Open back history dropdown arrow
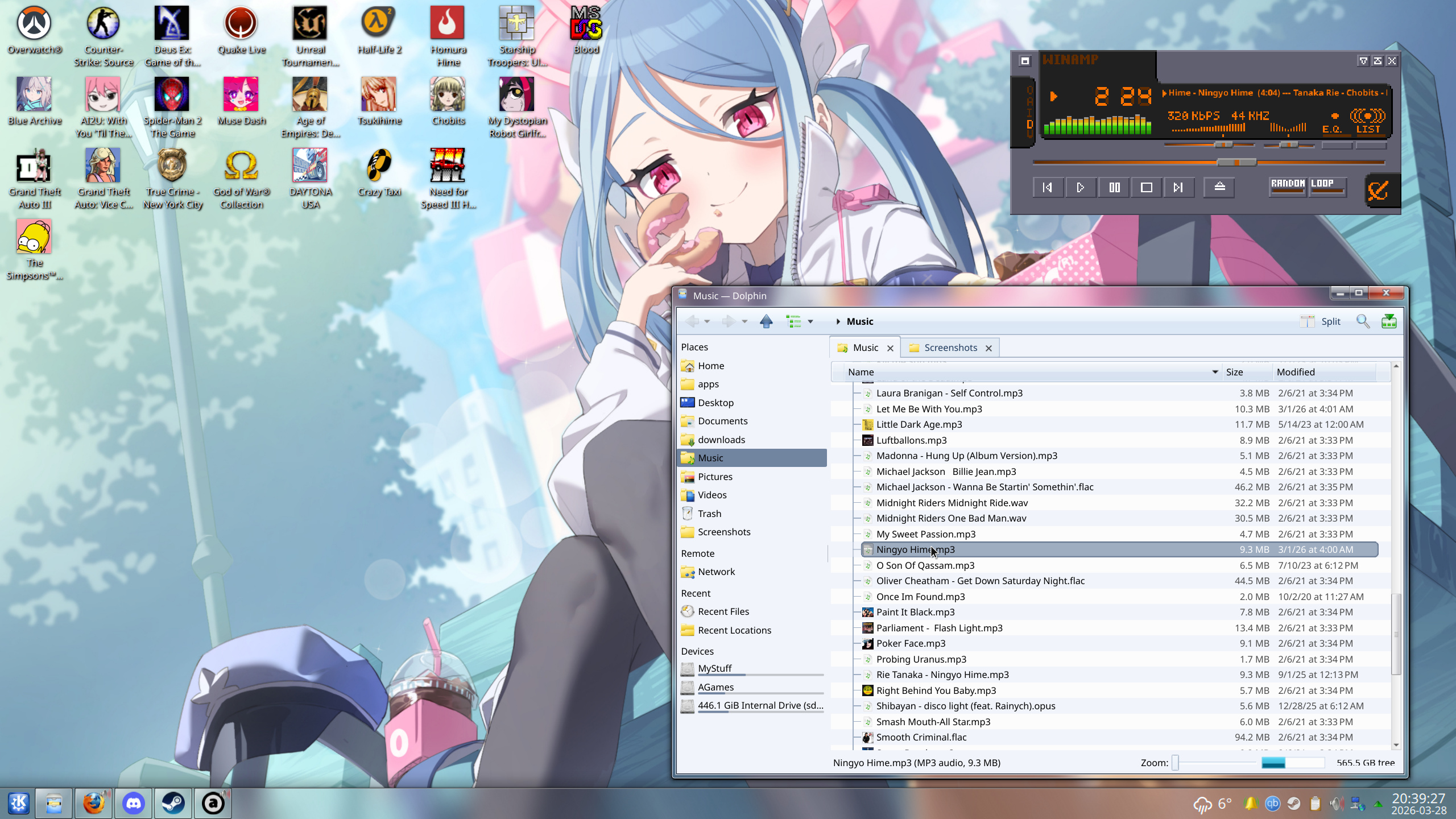The height and width of the screenshot is (819, 1456). (x=707, y=322)
